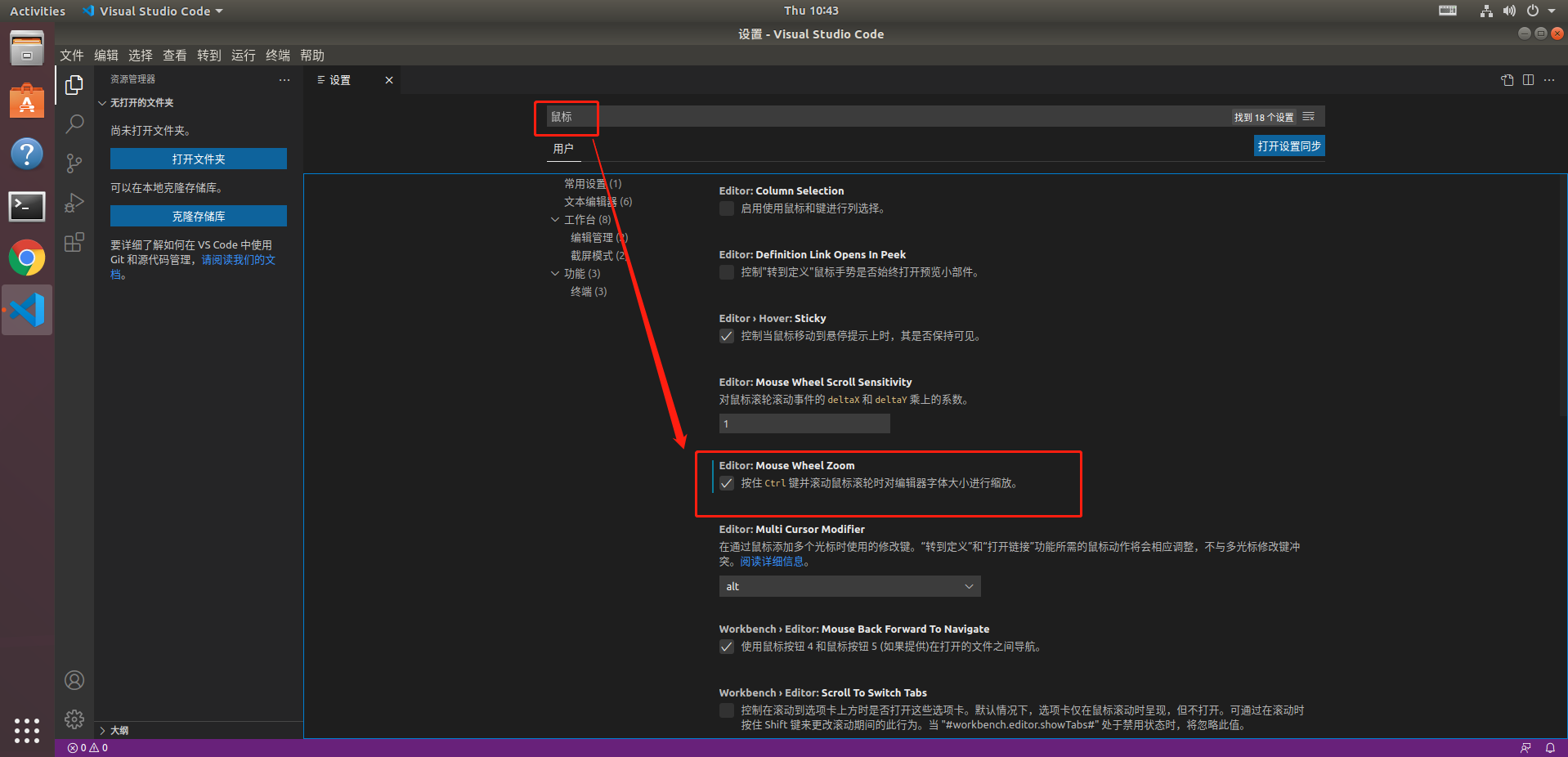This screenshot has height=757, width=1568.
Task: Open the 运行 menu
Action: [x=244, y=56]
